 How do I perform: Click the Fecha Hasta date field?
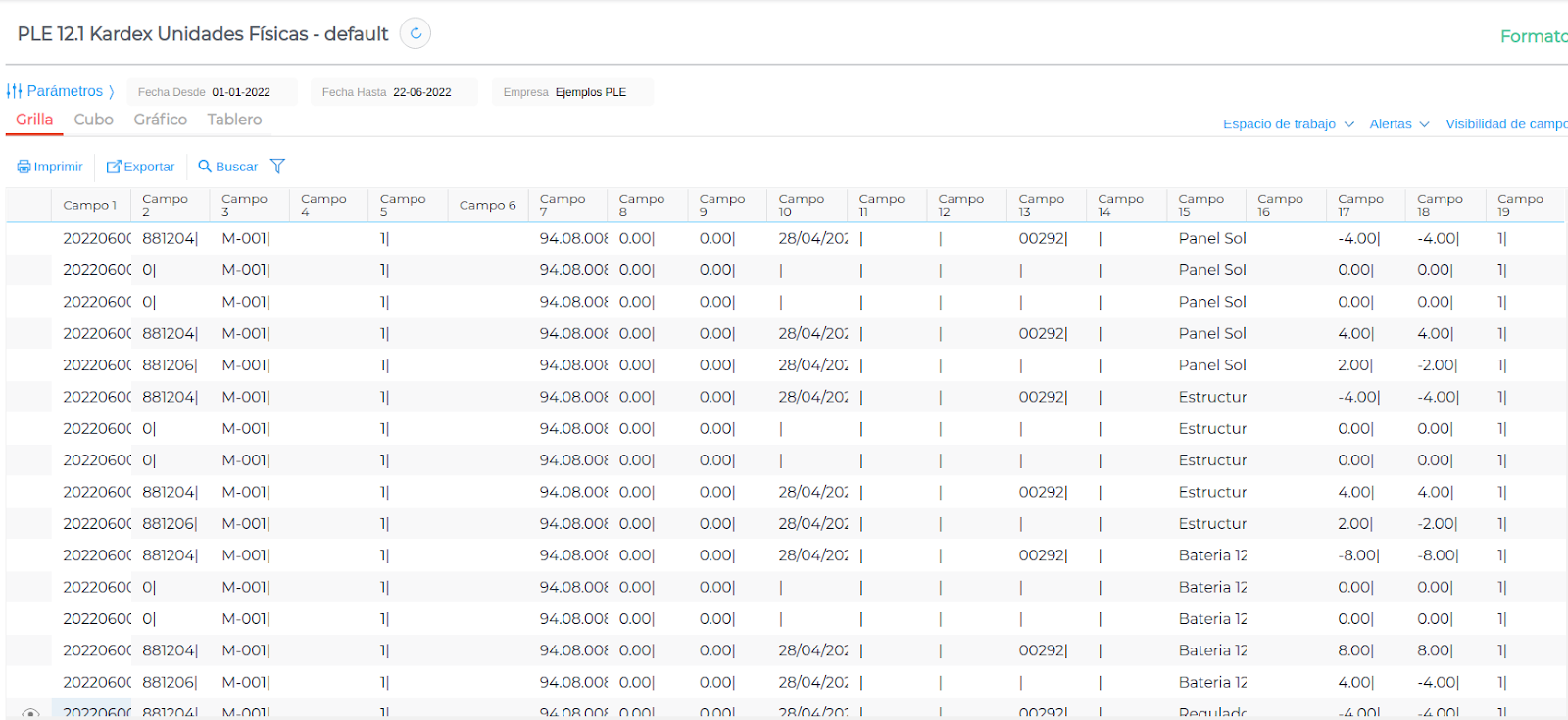(x=421, y=92)
